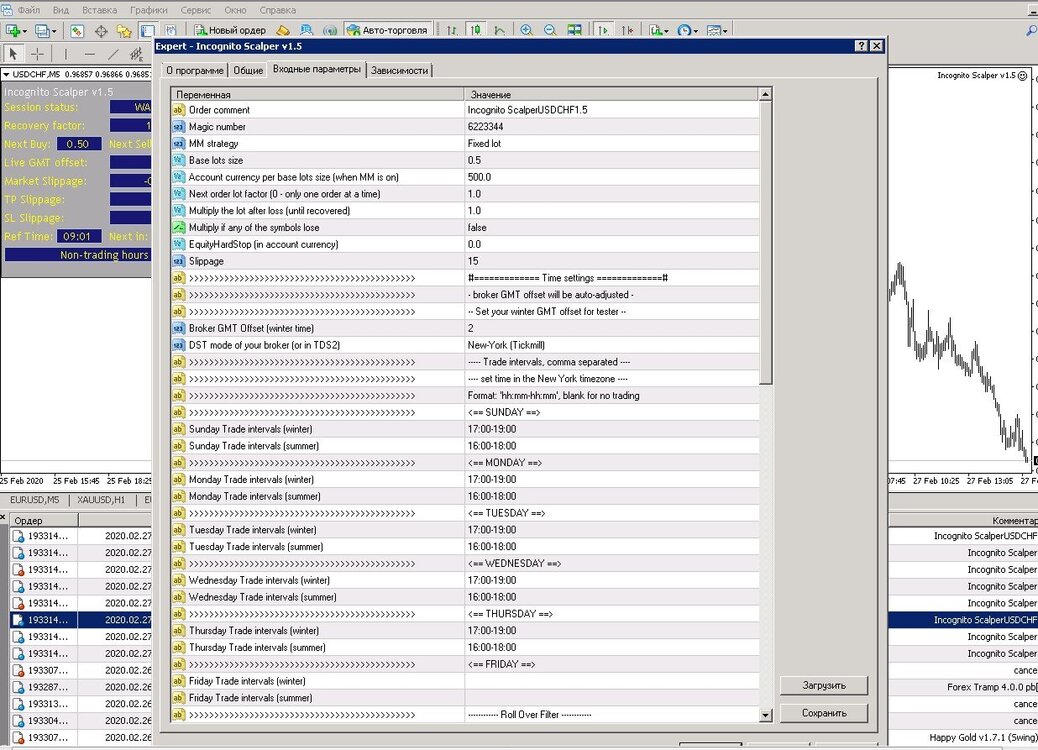Select the EURUSD,M5 chart tab

(34, 500)
